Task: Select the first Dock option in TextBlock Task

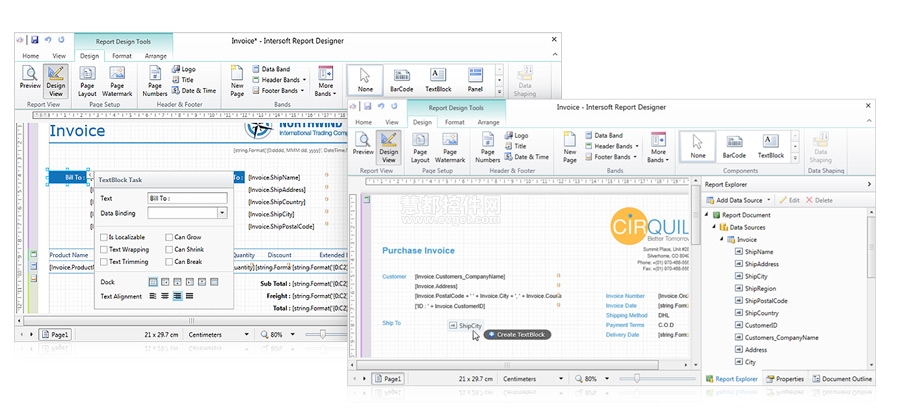Action: [153, 282]
